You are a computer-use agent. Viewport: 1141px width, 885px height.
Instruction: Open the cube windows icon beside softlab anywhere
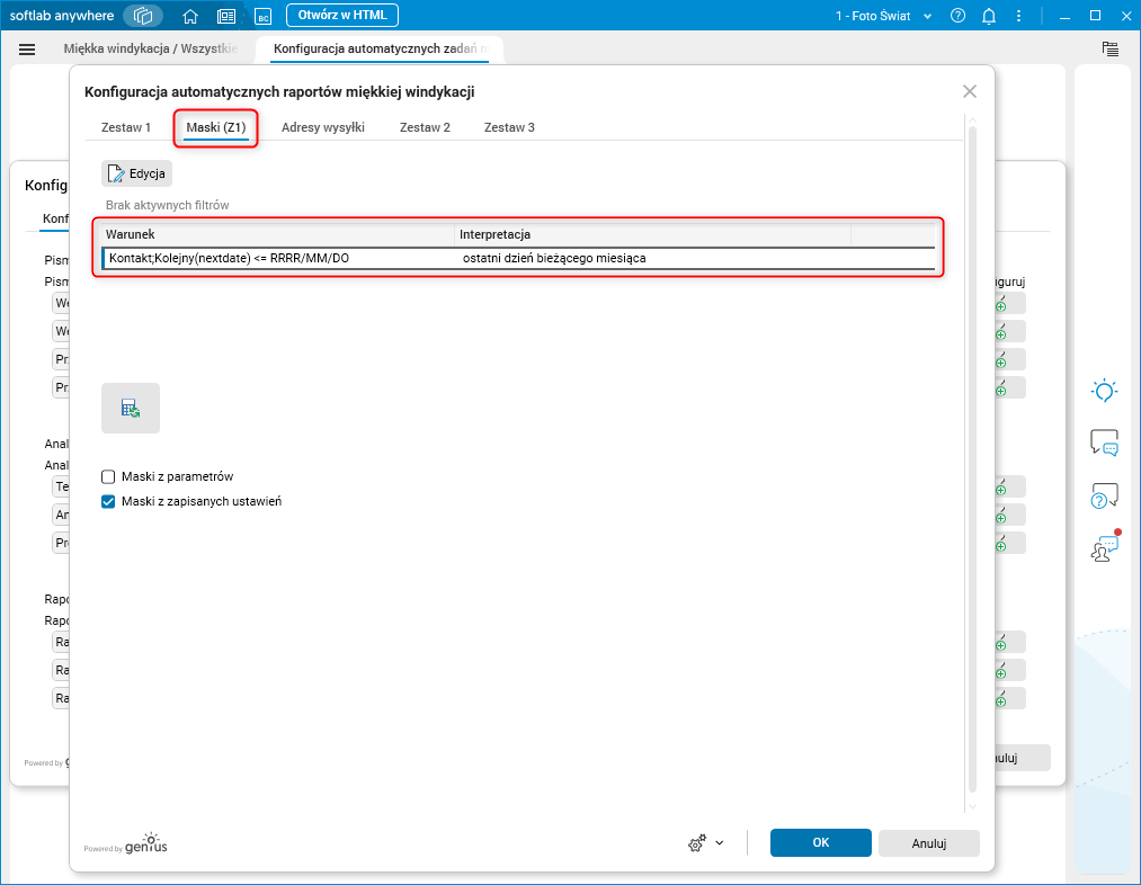pyautogui.click(x=143, y=15)
